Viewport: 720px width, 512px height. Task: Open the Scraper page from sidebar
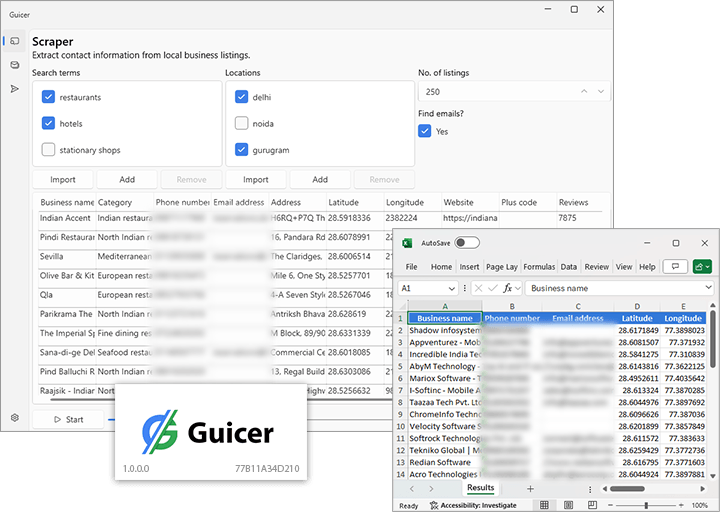tap(14, 41)
